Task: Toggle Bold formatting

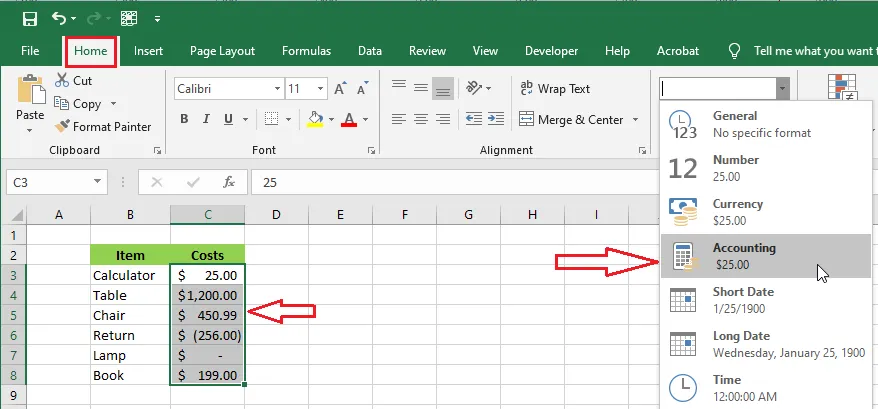Action: [184, 119]
